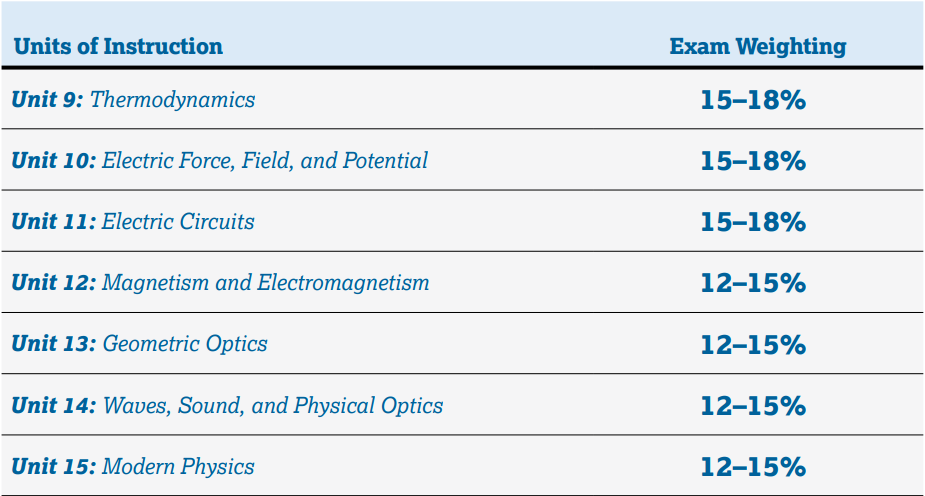The height and width of the screenshot is (496, 925).
Task: Click the 'Units of Instruction' column header
Action: (117, 47)
